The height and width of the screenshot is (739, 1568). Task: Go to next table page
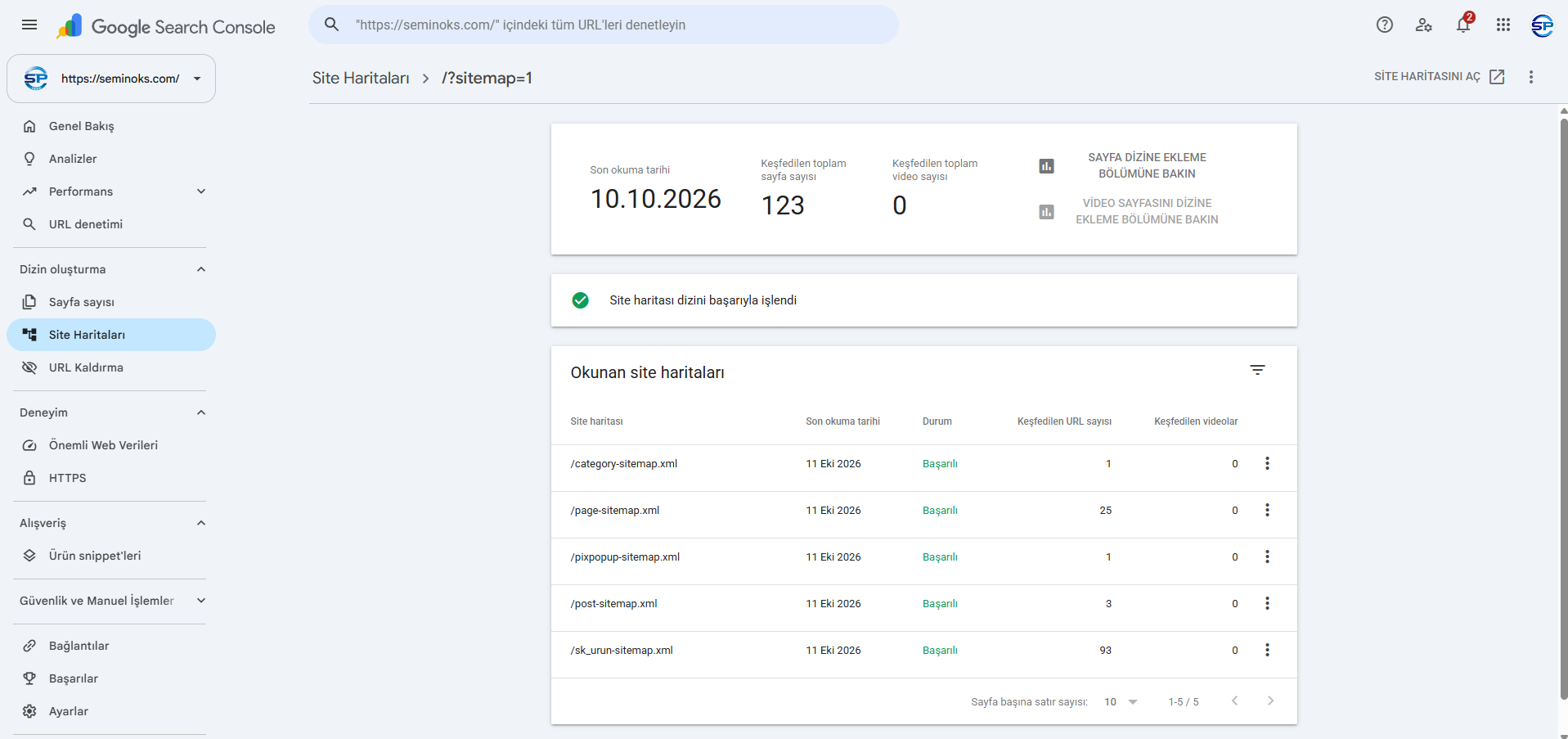[1270, 701]
